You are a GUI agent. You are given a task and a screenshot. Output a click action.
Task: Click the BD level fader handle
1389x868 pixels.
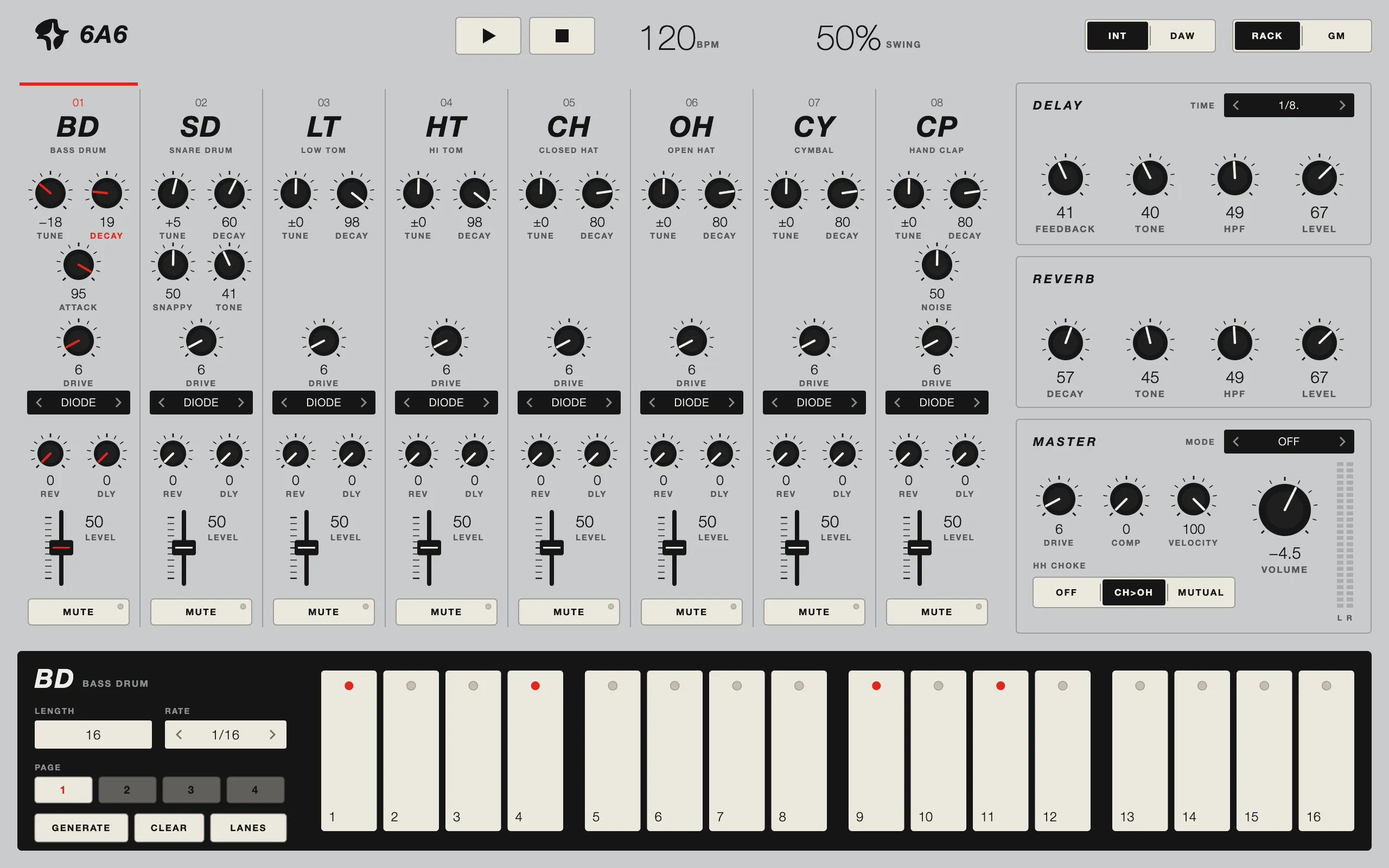61,547
